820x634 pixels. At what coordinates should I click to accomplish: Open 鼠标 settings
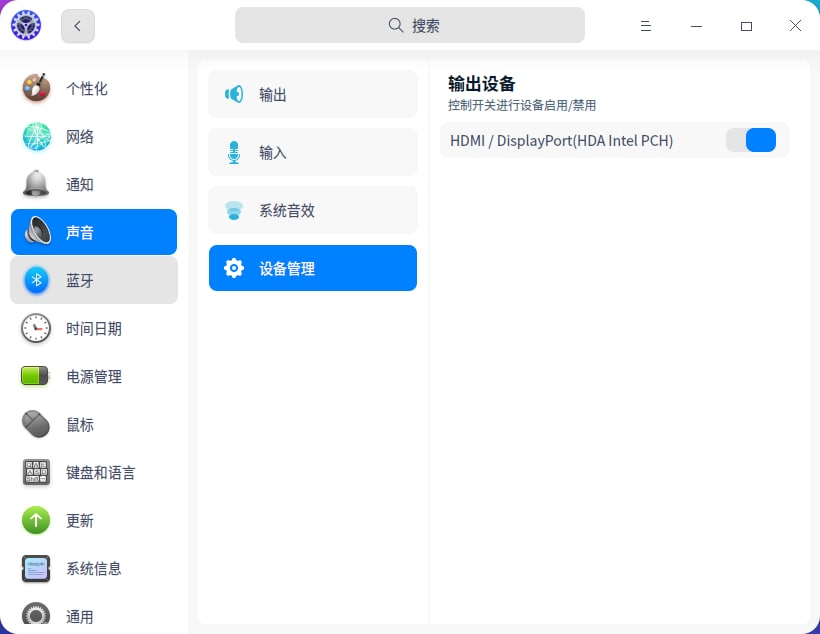(x=94, y=425)
